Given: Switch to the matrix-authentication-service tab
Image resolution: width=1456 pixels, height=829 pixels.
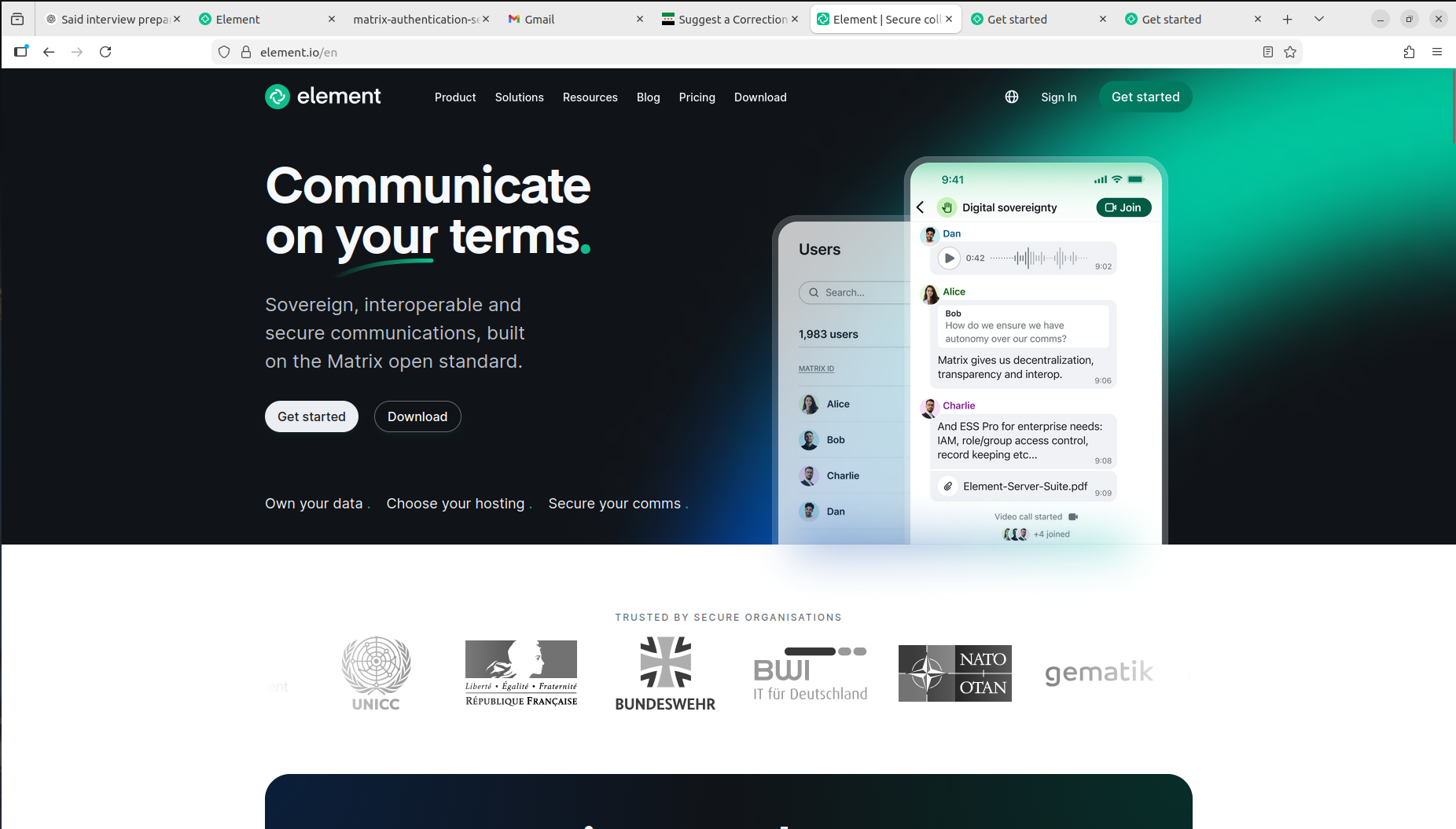Looking at the screenshot, I should click(415, 19).
